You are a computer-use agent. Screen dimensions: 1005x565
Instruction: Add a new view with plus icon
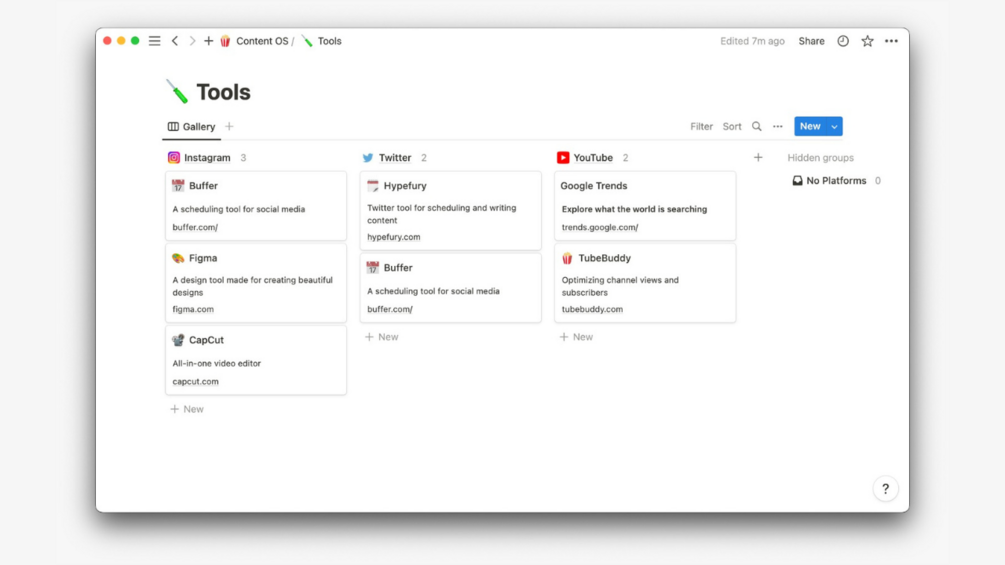pyautogui.click(x=229, y=127)
